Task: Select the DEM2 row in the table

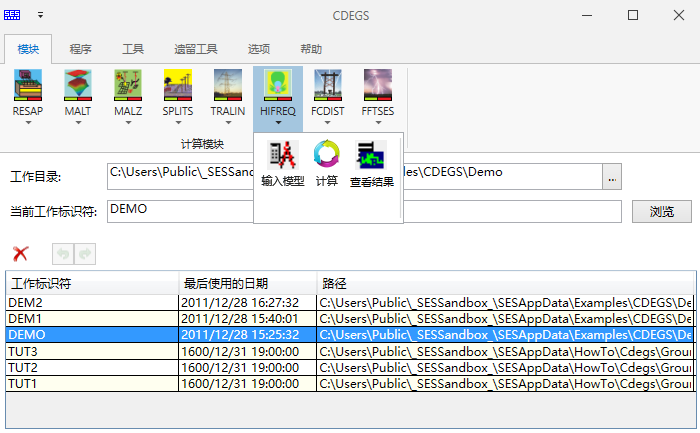Action: pyautogui.click(x=90, y=302)
